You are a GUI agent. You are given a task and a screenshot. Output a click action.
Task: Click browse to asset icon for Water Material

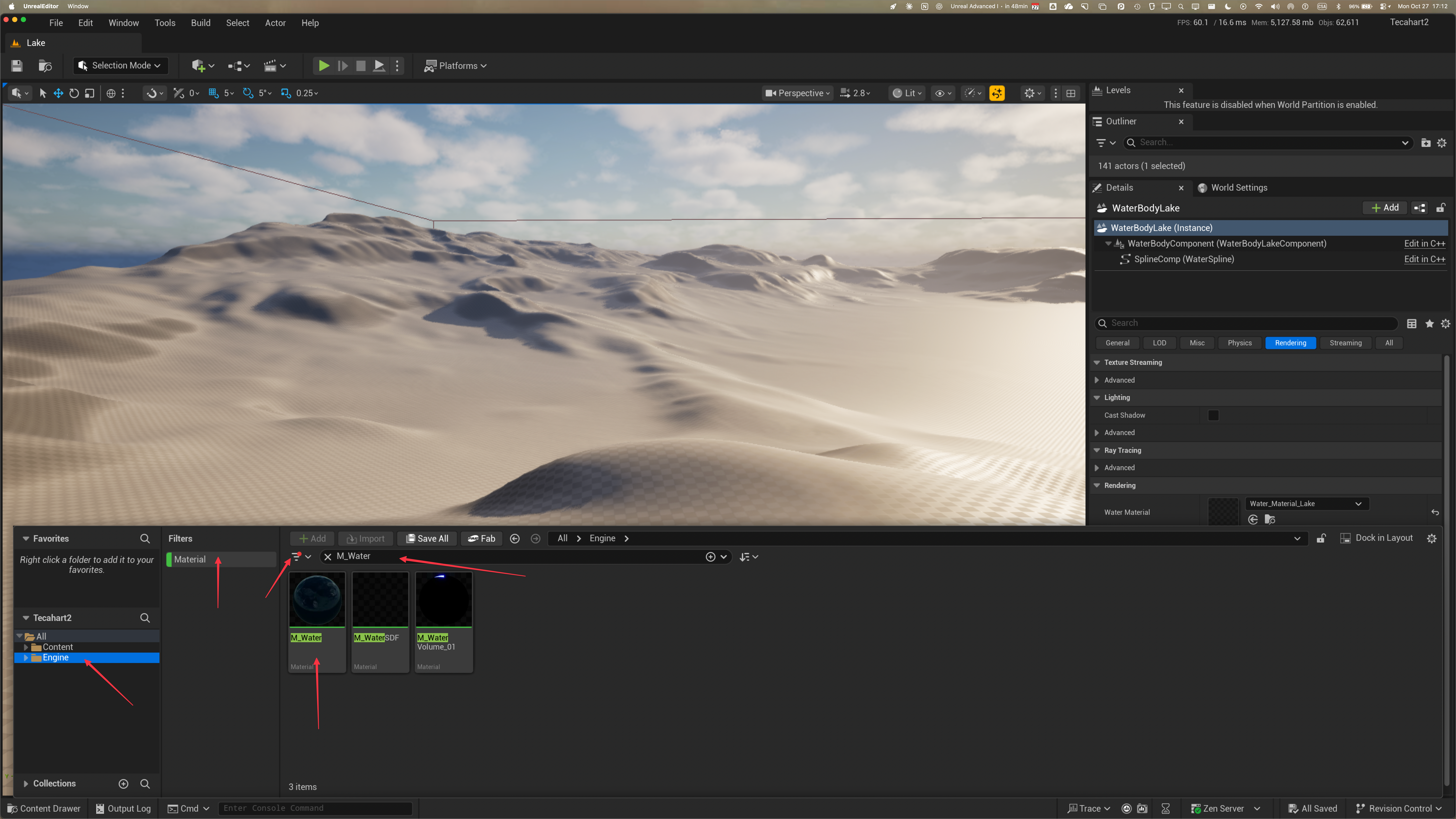pos(1270,519)
